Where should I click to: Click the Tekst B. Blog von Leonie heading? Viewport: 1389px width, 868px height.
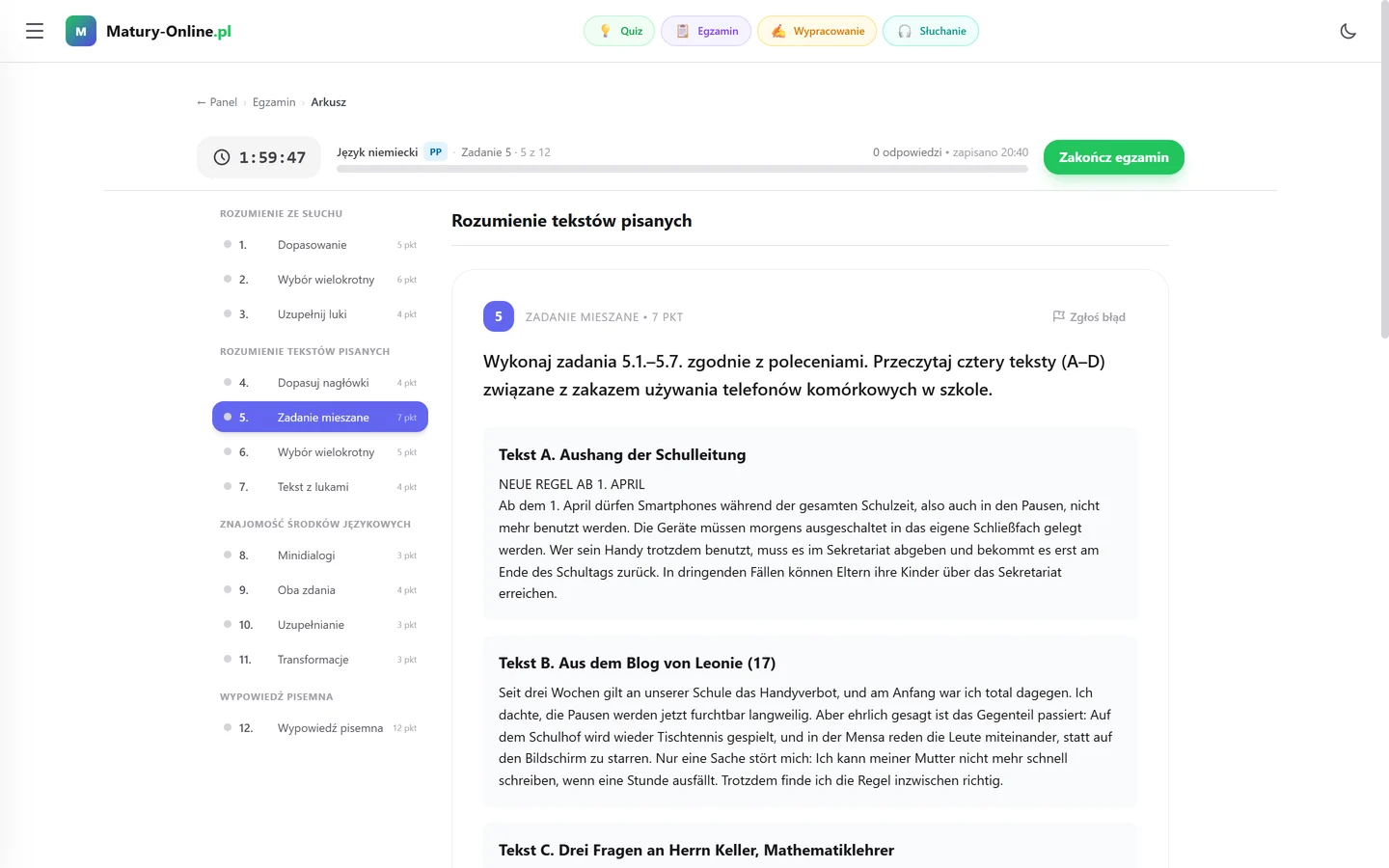[637, 664]
